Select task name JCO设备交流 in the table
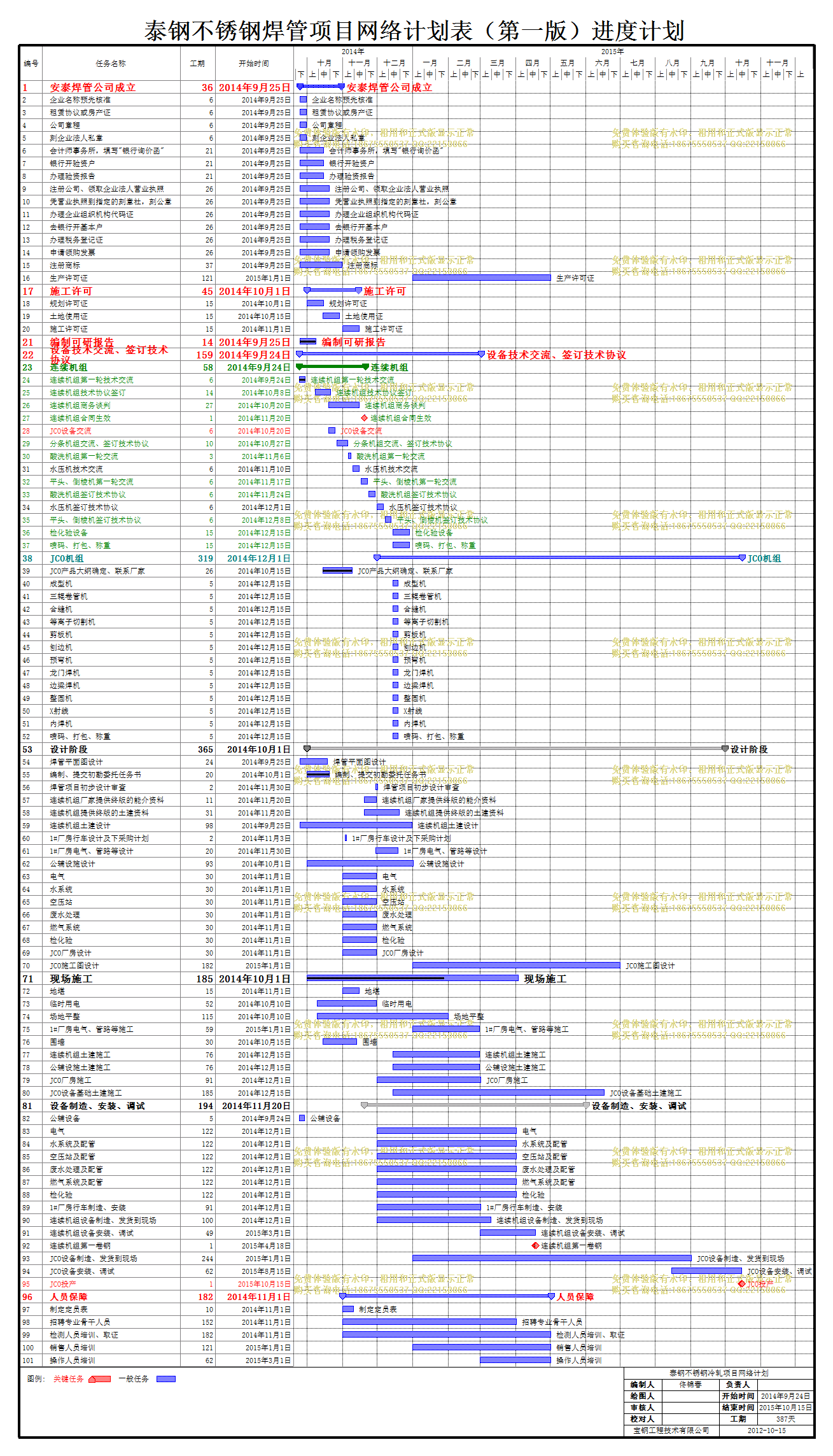The image size is (833, 1456). 71,431
